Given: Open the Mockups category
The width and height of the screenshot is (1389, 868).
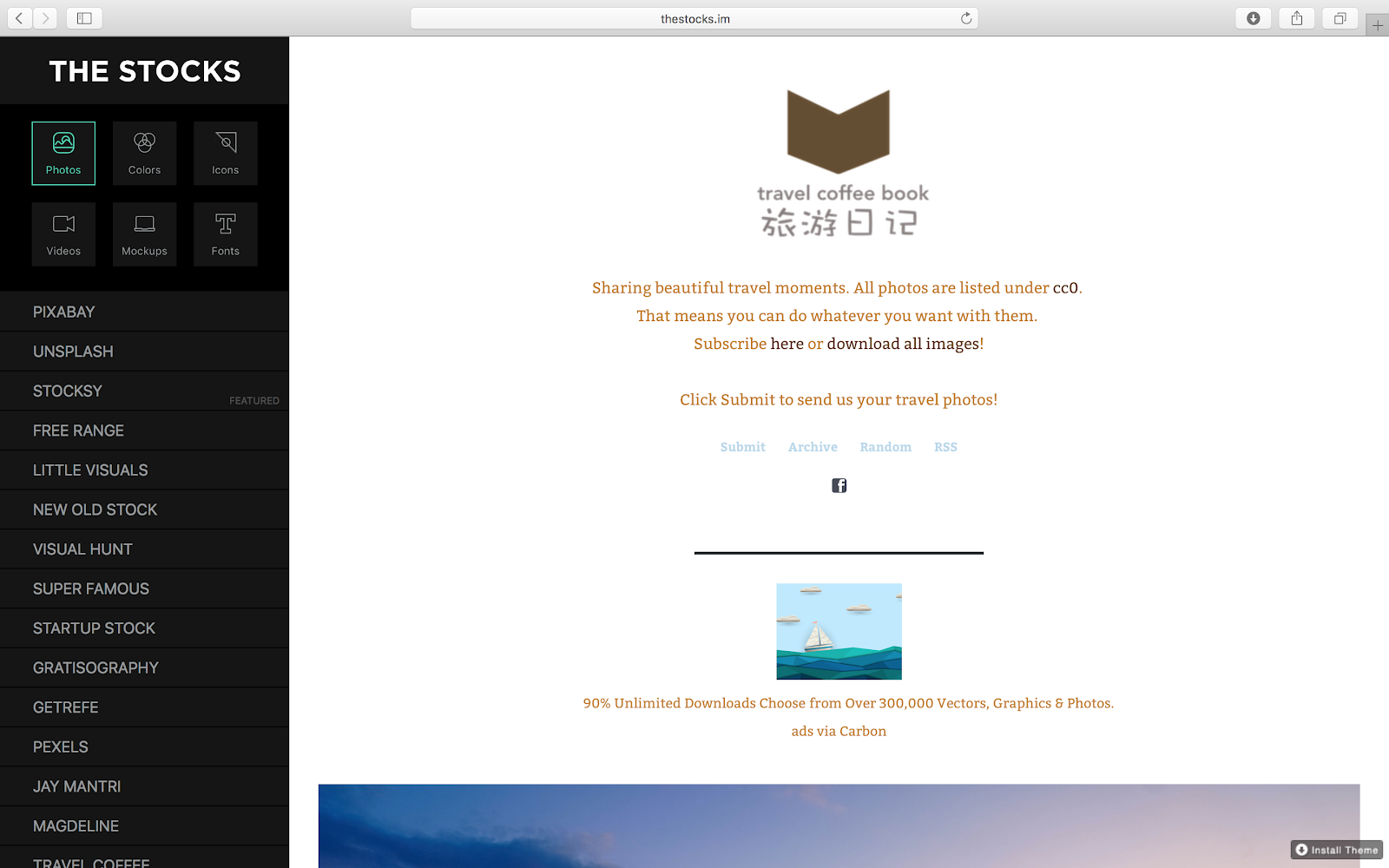Looking at the screenshot, I should click(144, 234).
